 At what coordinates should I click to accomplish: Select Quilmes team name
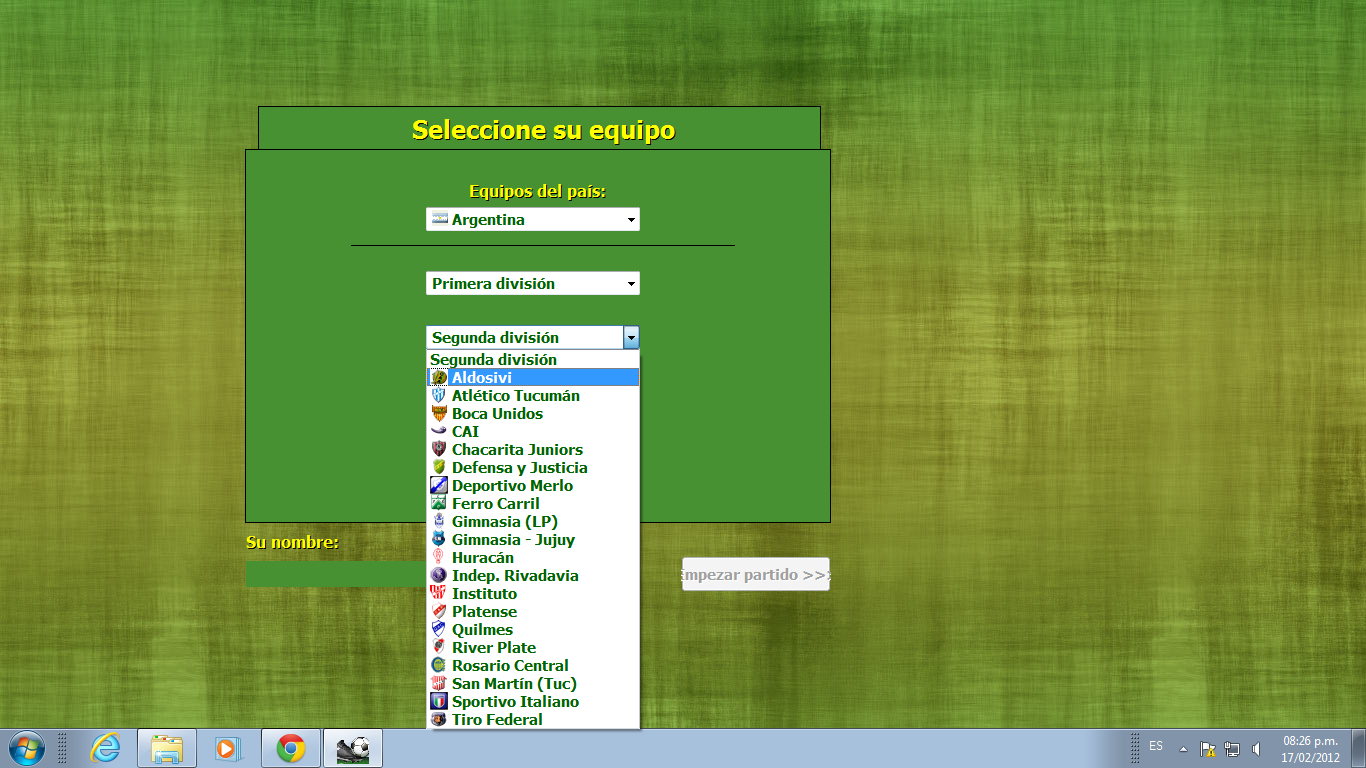coord(483,630)
